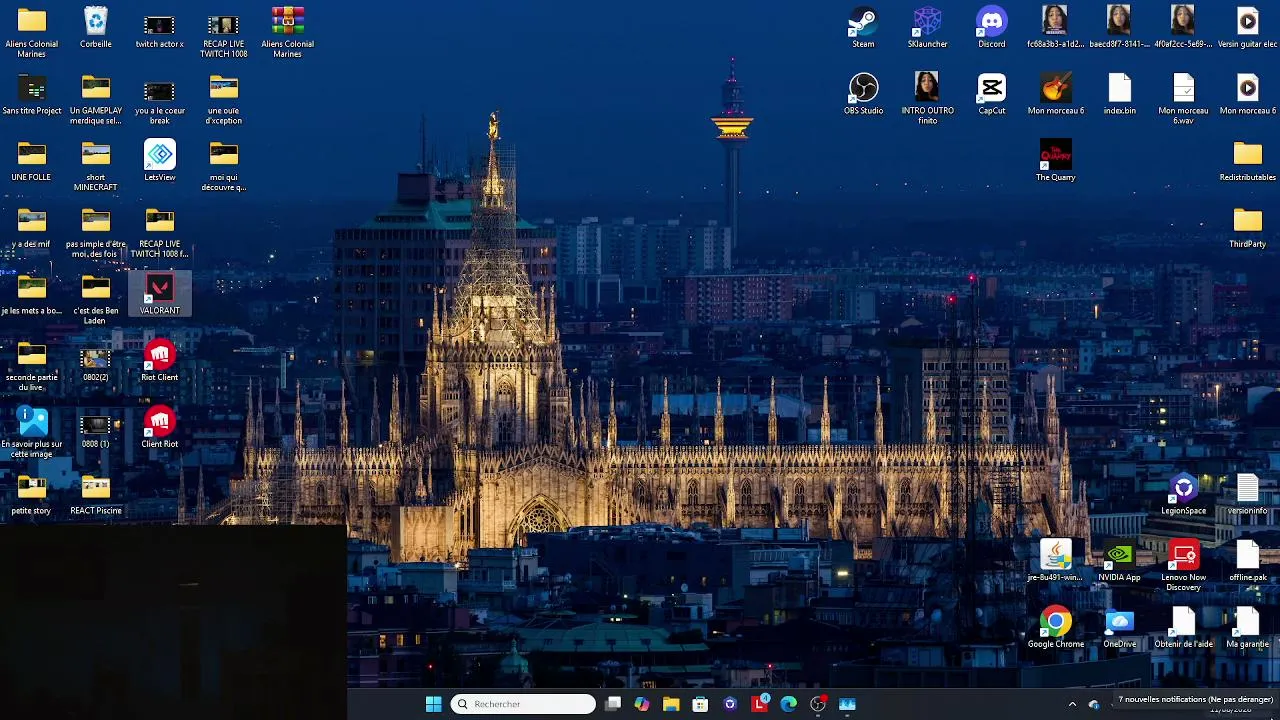Select the Redistributables folder

tap(1247, 155)
